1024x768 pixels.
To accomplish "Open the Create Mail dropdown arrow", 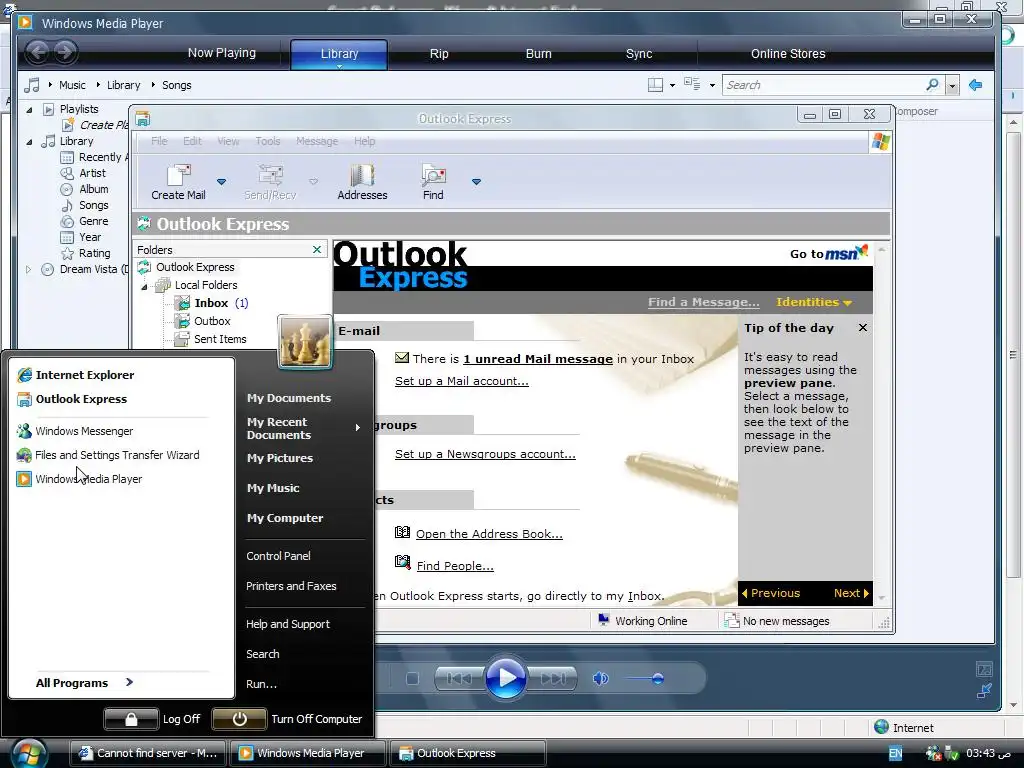I will [221, 182].
